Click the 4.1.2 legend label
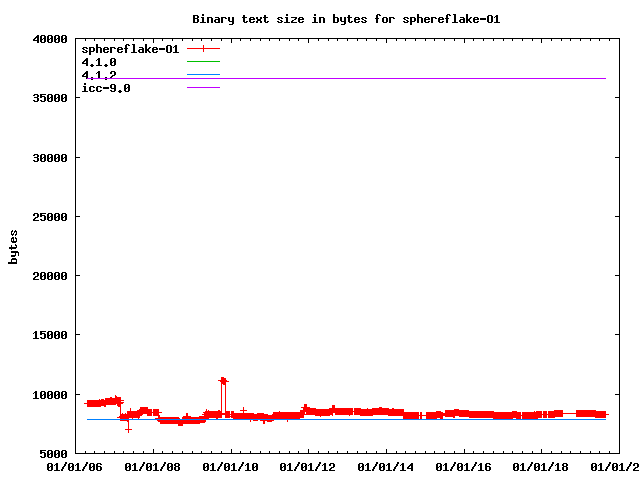Viewport: 640px width, 480px height. click(x=99, y=75)
